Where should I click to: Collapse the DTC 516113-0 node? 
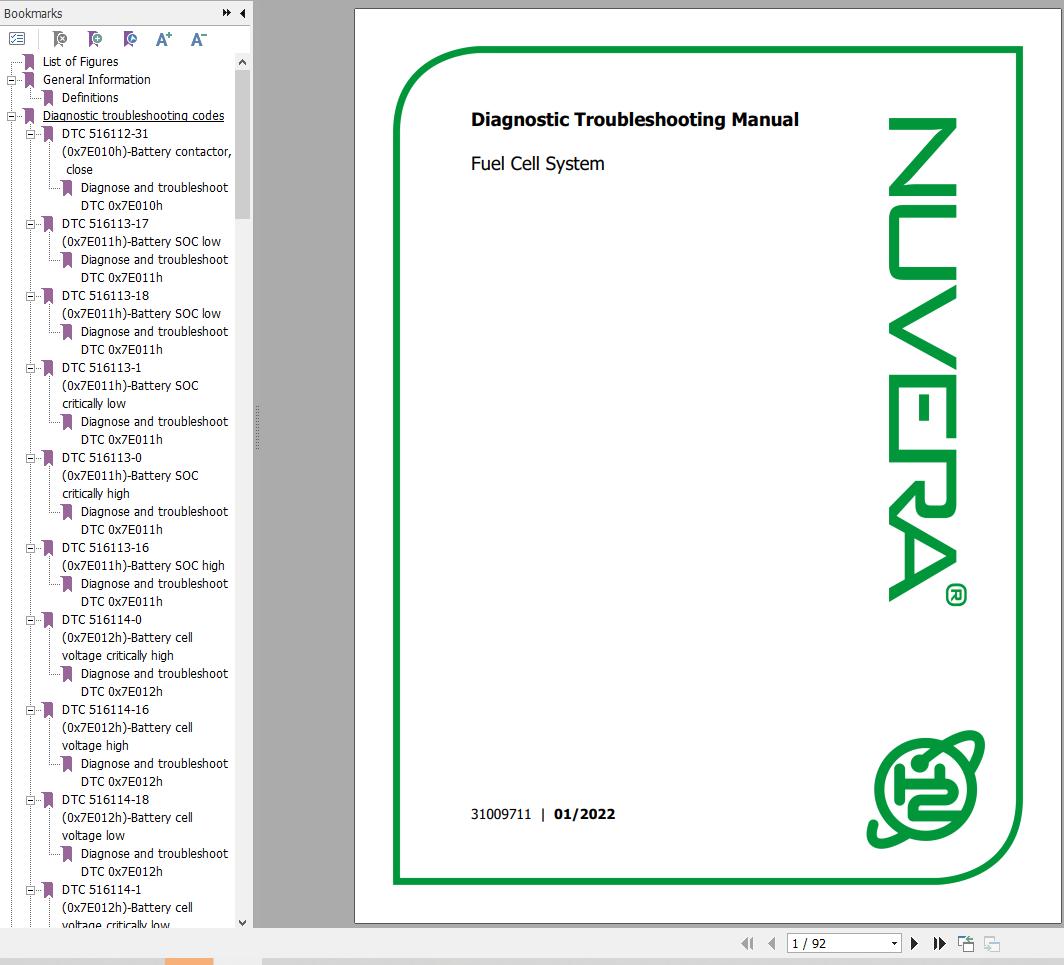point(30,458)
